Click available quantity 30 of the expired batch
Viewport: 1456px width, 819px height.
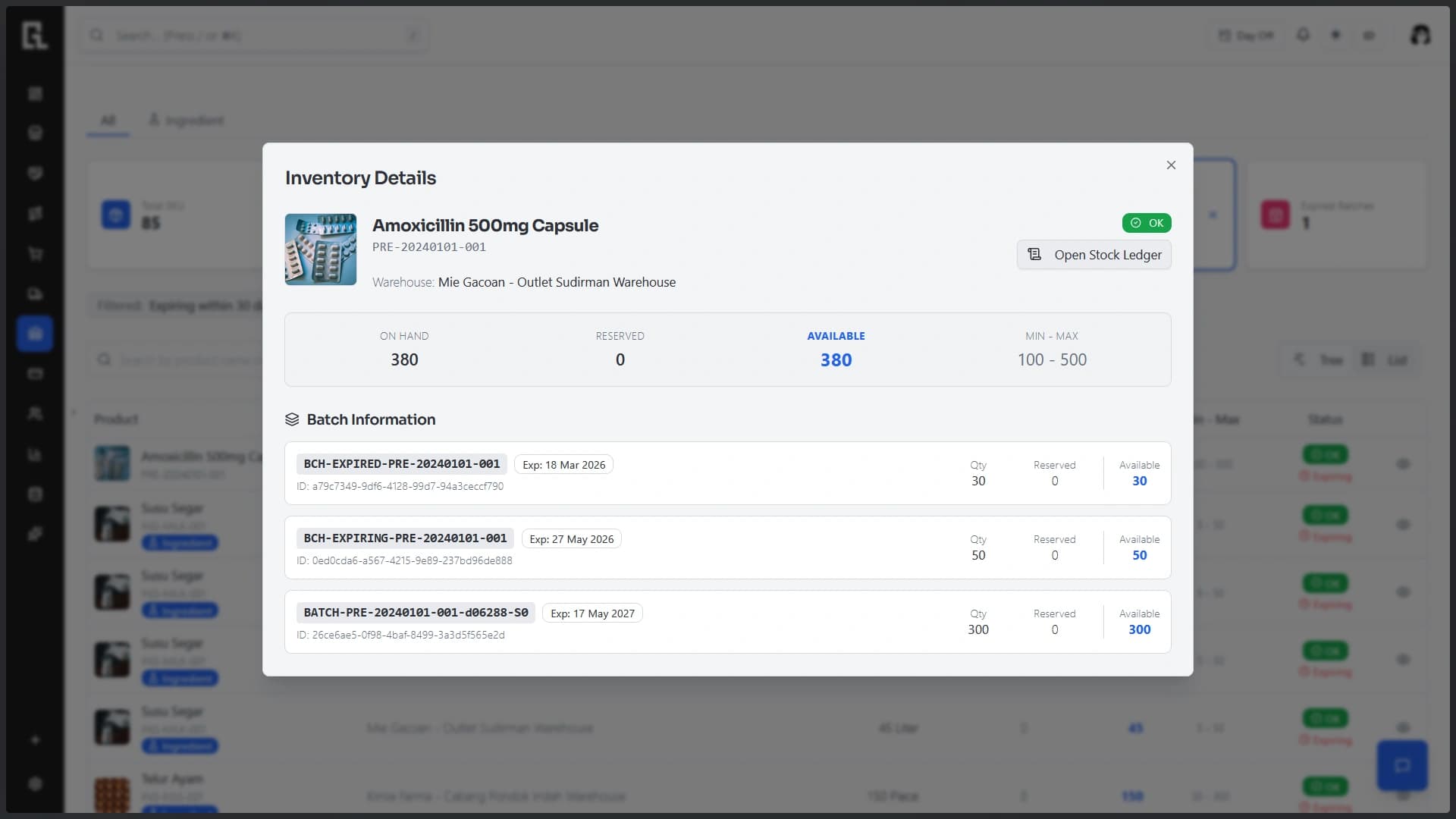pyautogui.click(x=1139, y=481)
